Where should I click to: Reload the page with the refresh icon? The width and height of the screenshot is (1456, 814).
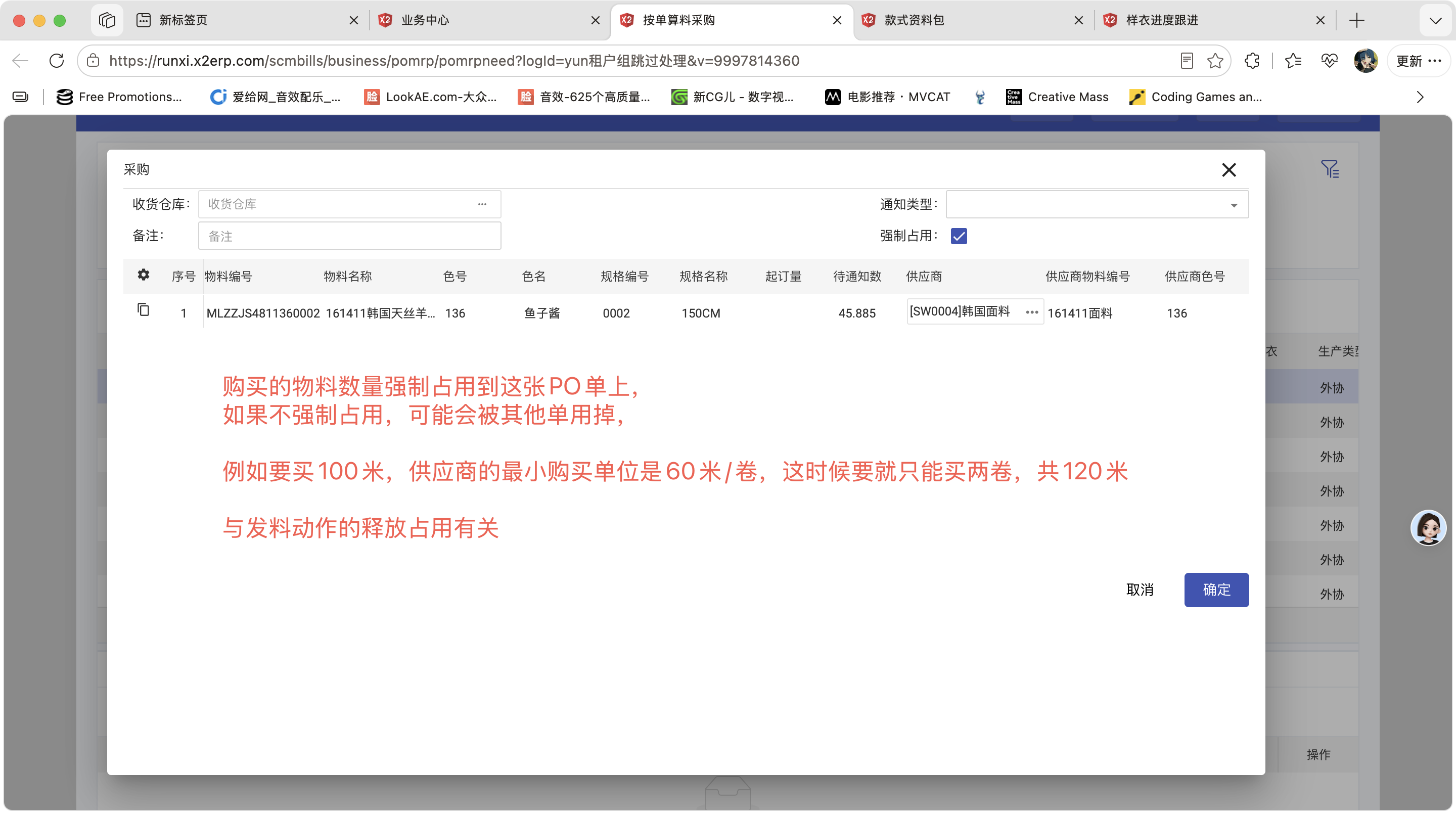tap(57, 61)
